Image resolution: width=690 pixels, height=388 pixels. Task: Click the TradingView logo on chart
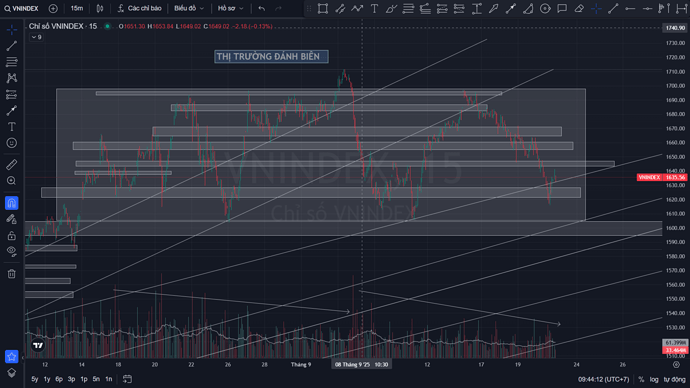38,345
